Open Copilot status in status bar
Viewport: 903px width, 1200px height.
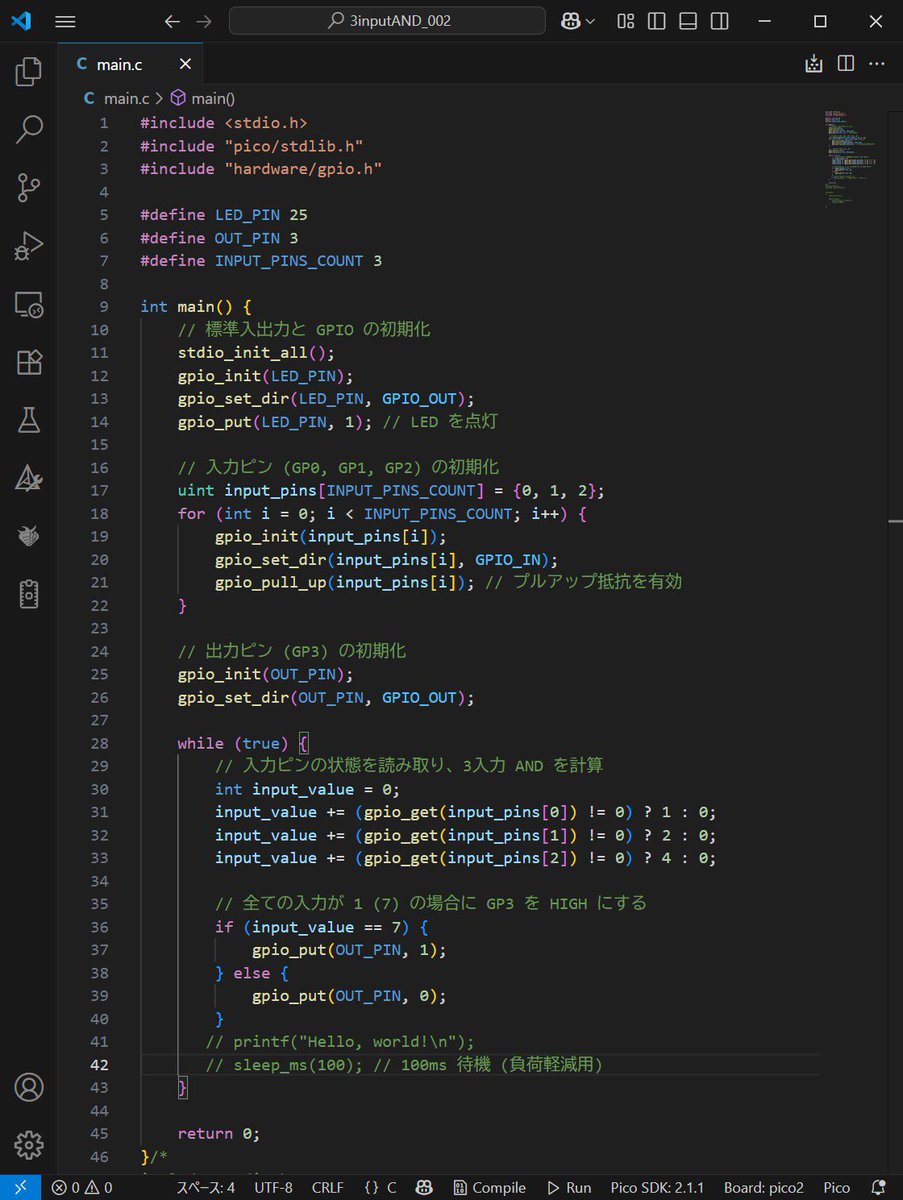tap(424, 1188)
